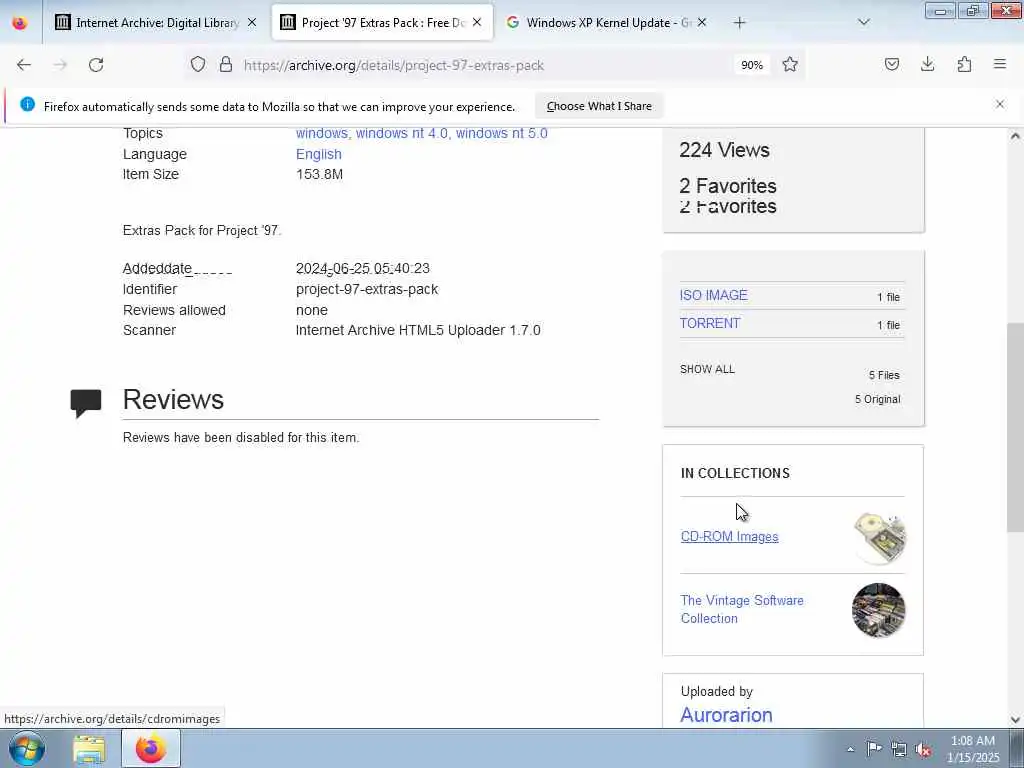Click Choose What I Share button

(599, 106)
